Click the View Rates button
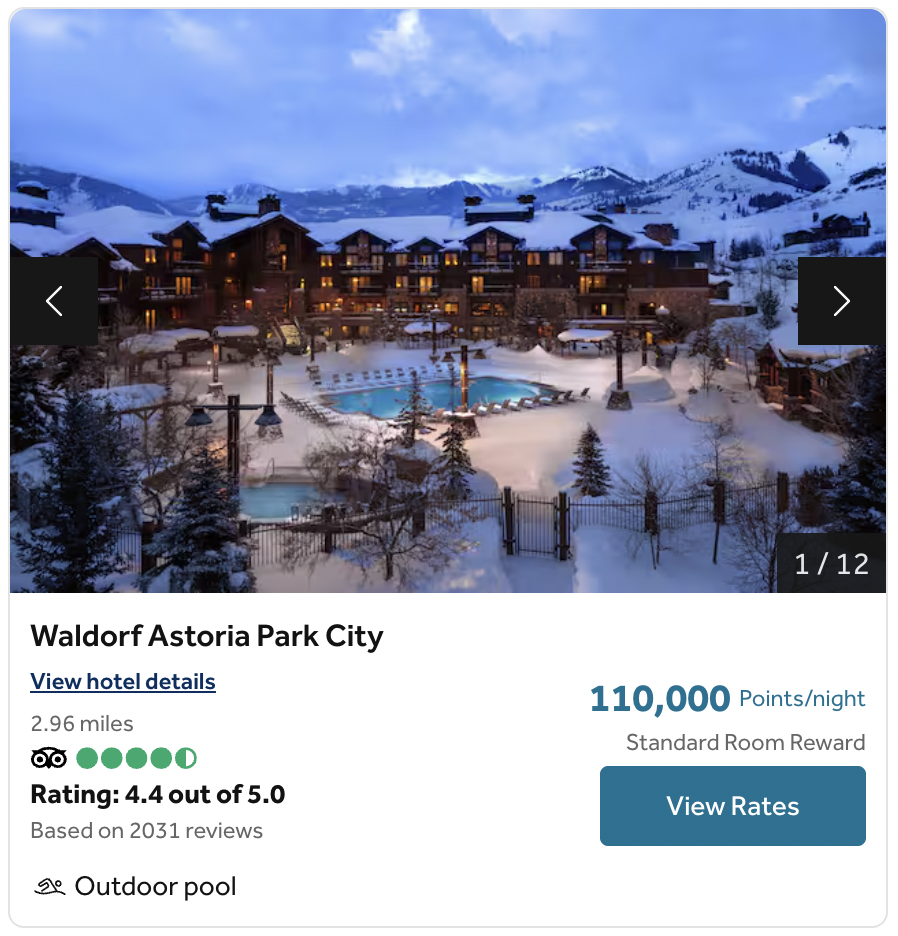This screenshot has height=936, width=898. coord(733,806)
